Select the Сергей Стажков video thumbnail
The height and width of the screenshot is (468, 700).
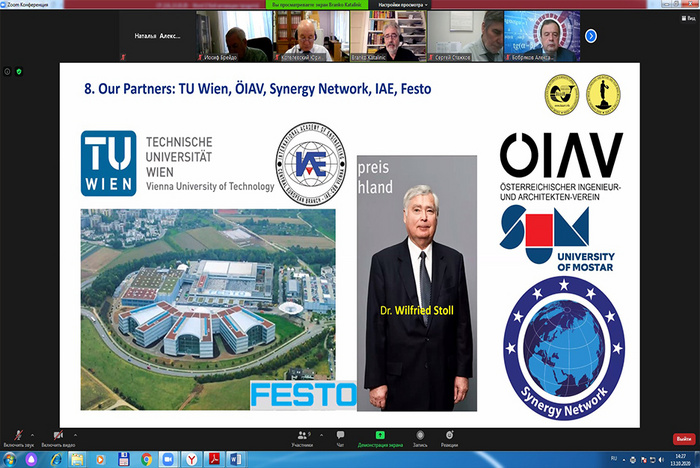coord(465,36)
